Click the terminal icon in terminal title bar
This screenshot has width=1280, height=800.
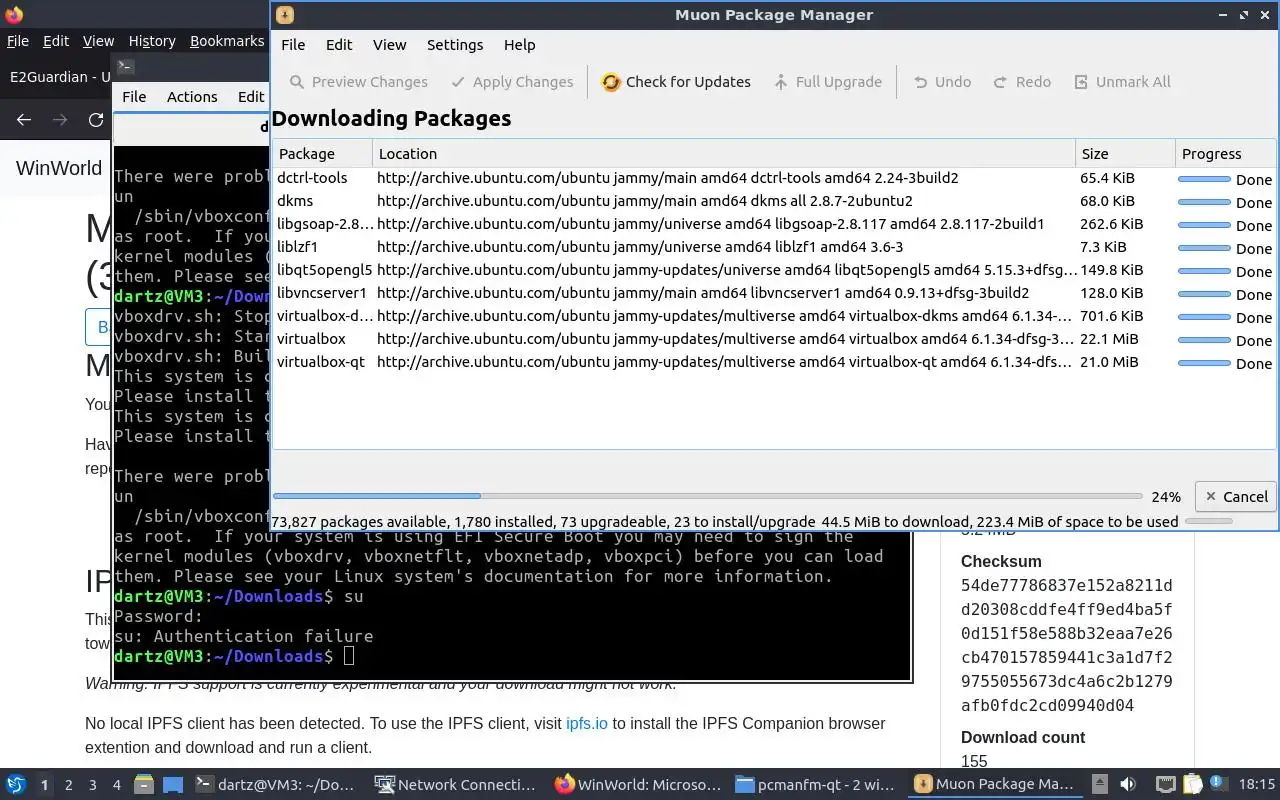[x=125, y=67]
